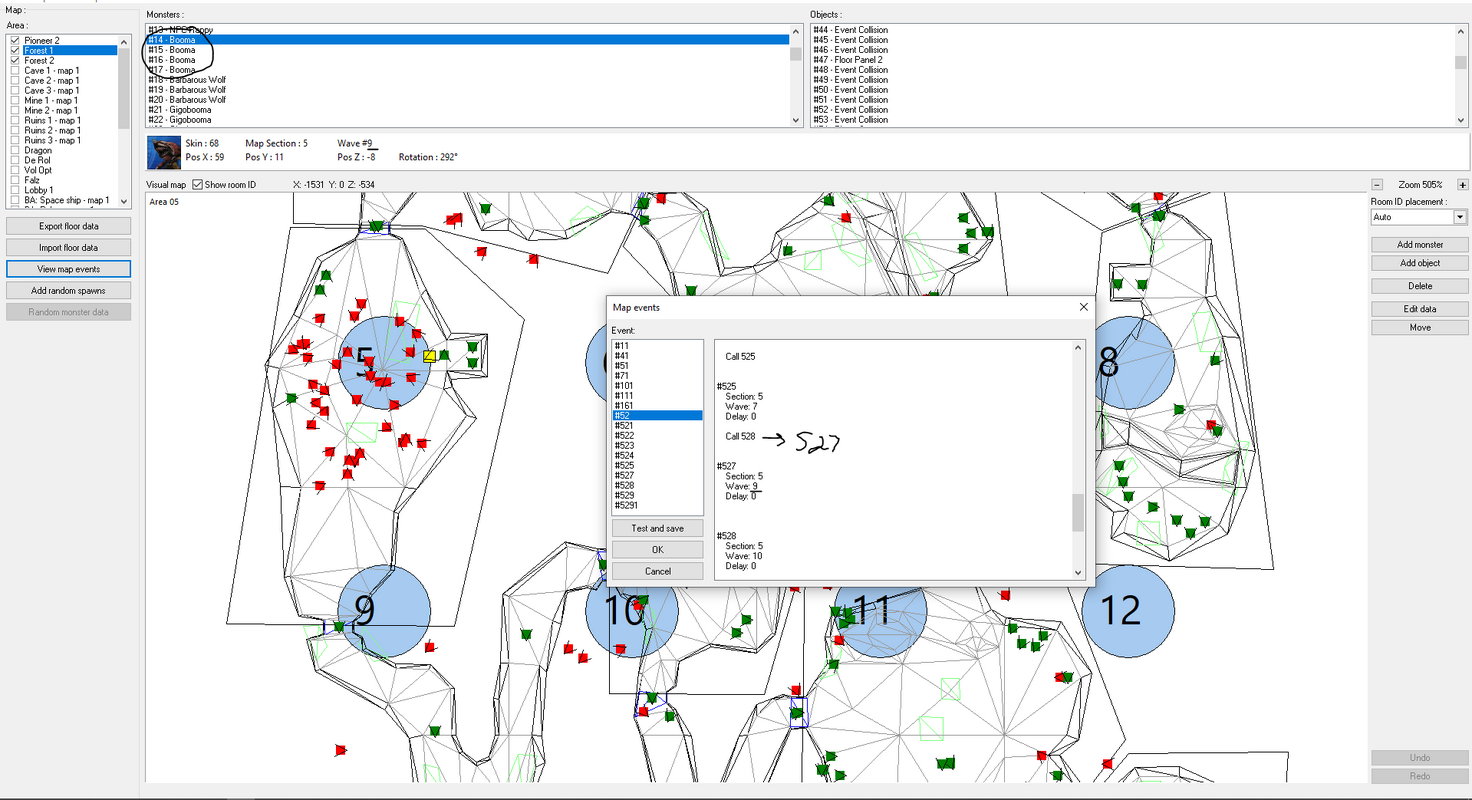
Task: Select event #527 in event list
Action: pos(657,476)
